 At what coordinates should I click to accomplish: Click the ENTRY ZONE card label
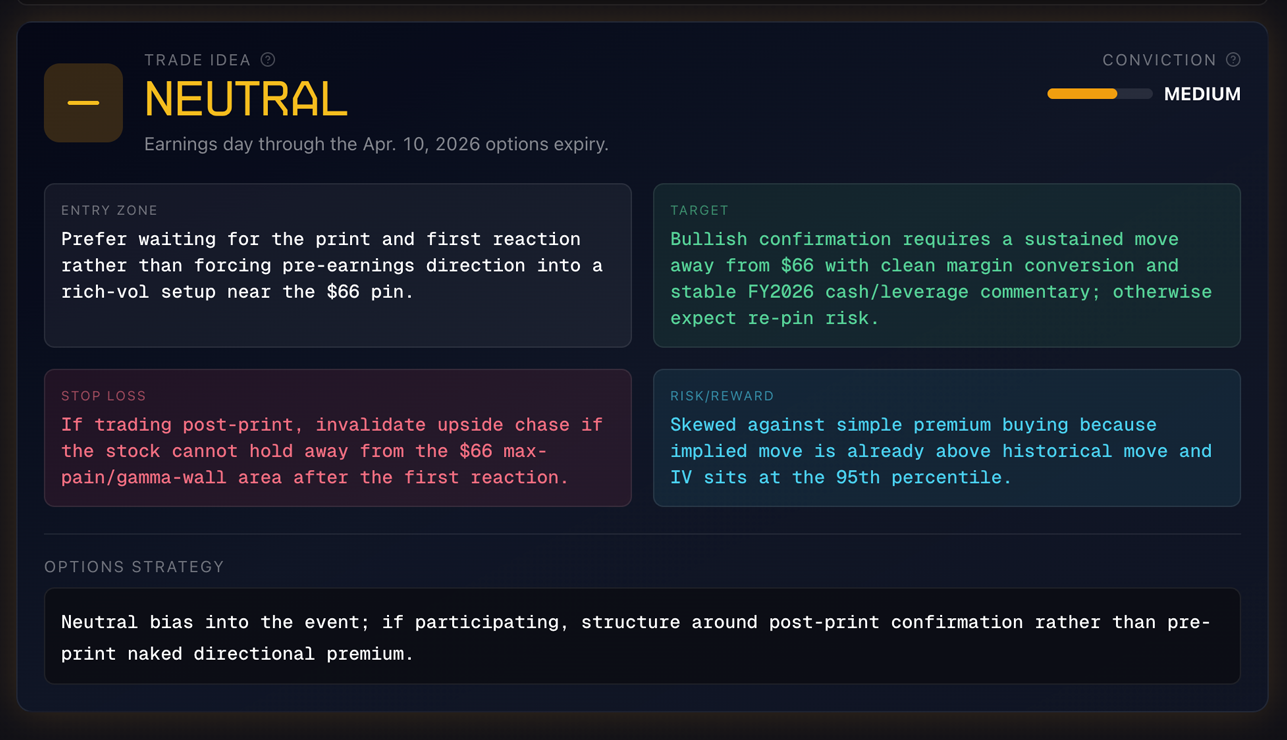pos(109,210)
